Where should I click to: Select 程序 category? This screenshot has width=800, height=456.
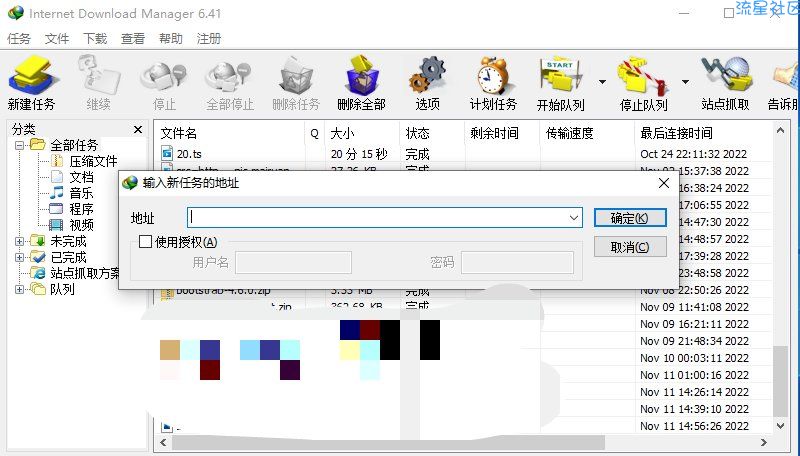coord(81,209)
